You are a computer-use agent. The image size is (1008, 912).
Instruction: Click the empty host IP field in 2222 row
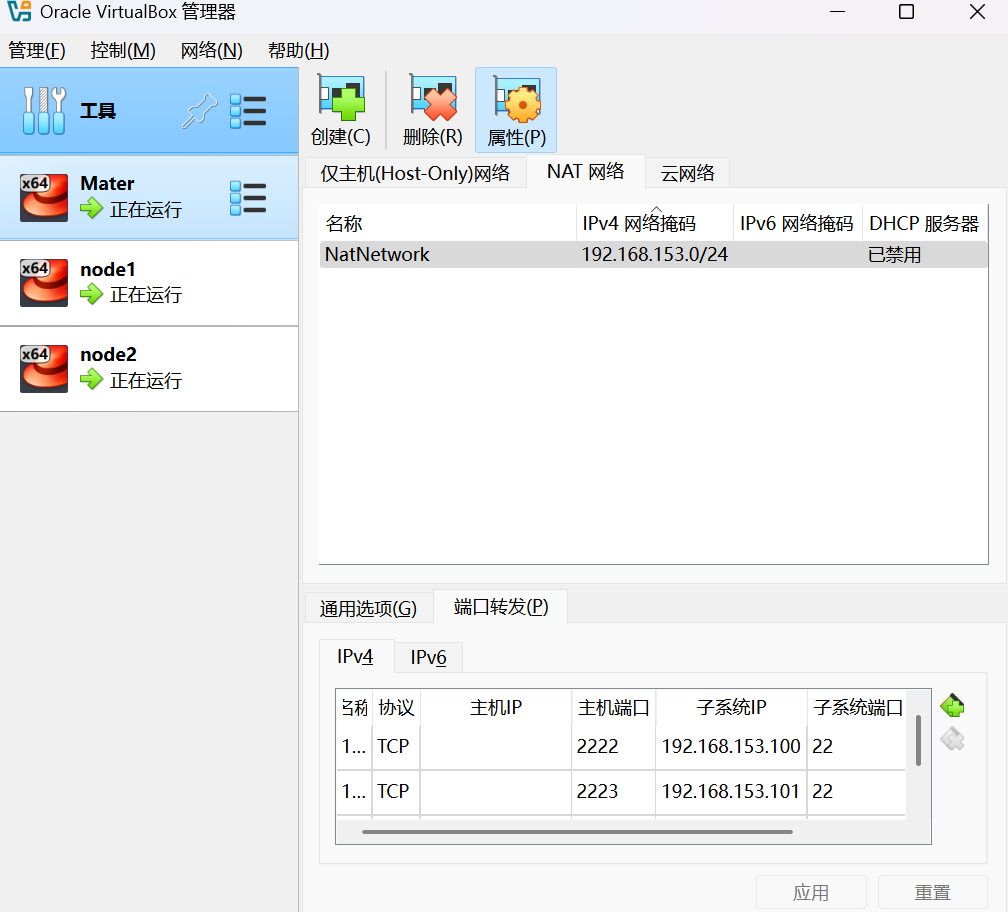[496, 746]
